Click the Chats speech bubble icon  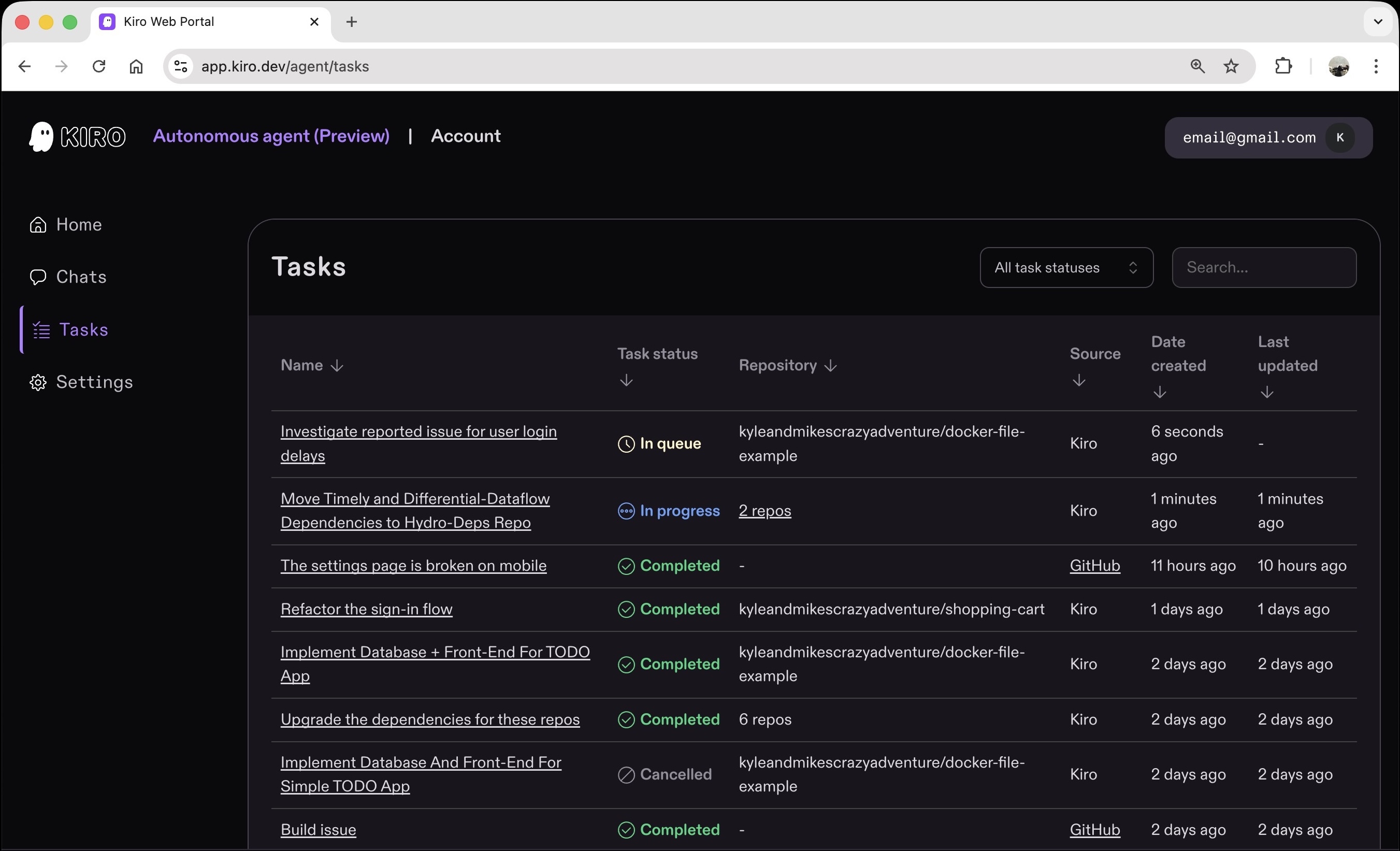37,277
